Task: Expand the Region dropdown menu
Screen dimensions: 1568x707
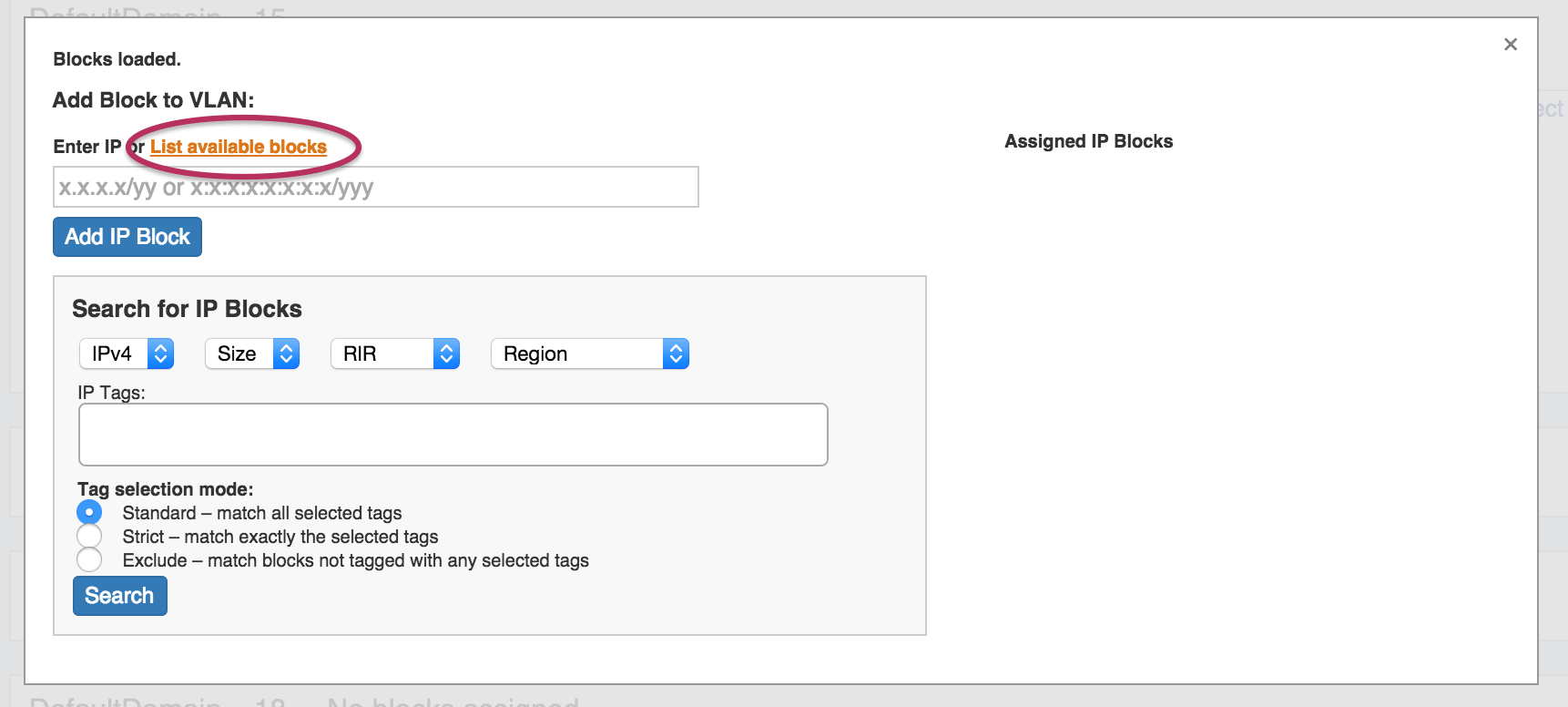Action: tap(589, 353)
